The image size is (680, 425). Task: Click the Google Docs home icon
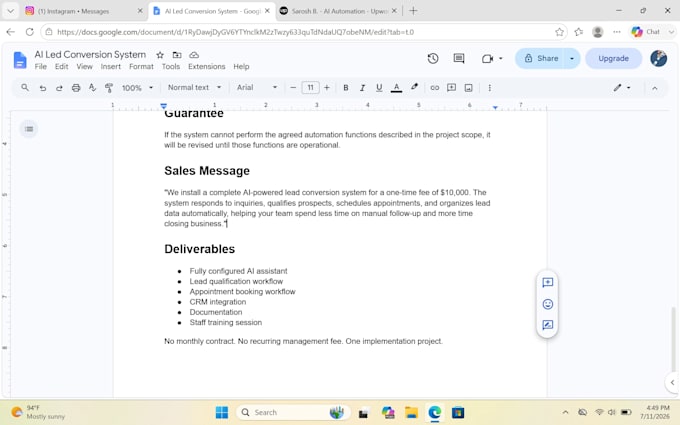(20, 60)
